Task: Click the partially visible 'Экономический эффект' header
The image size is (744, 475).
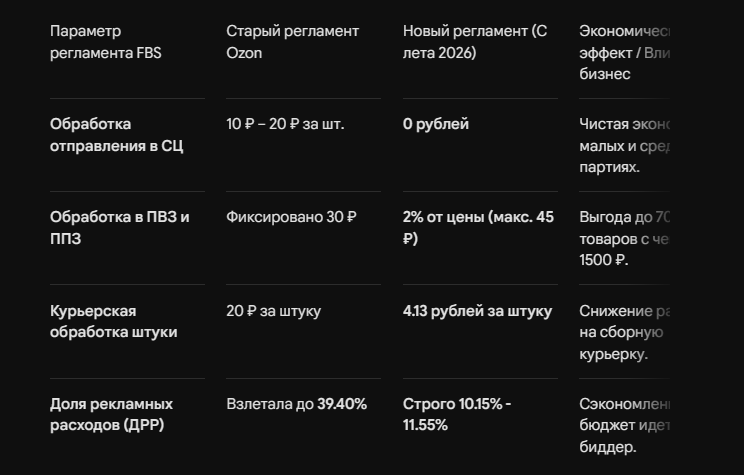Action: tap(624, 52)
